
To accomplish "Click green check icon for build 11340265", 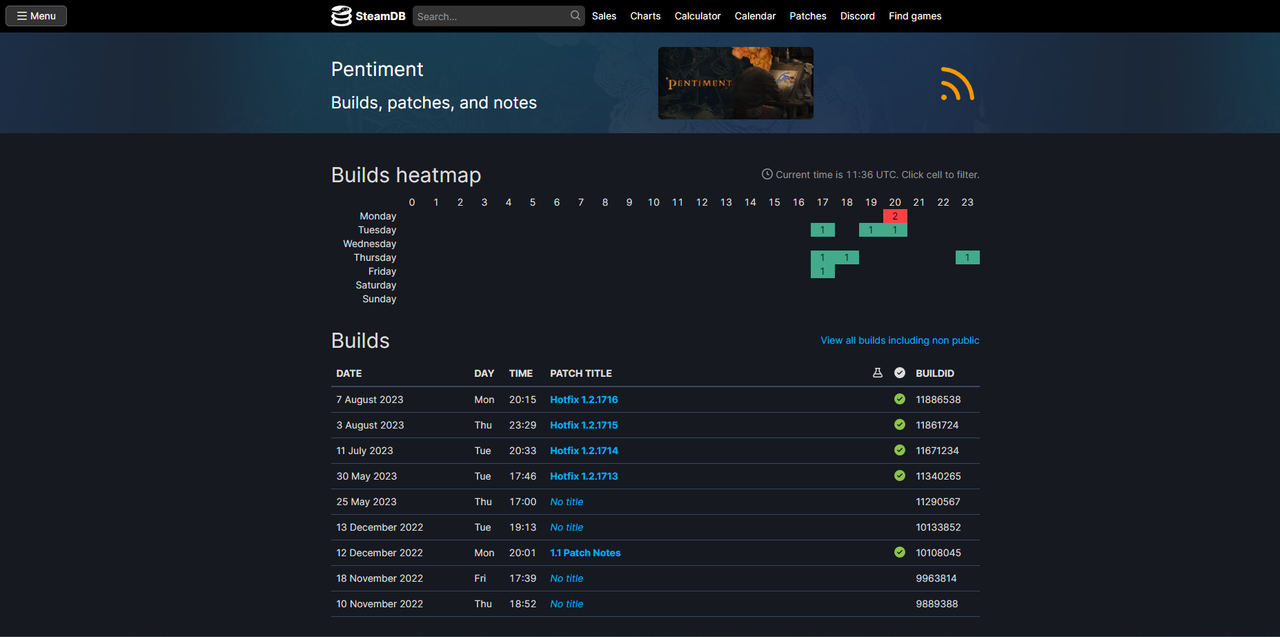I will (900, 476).
